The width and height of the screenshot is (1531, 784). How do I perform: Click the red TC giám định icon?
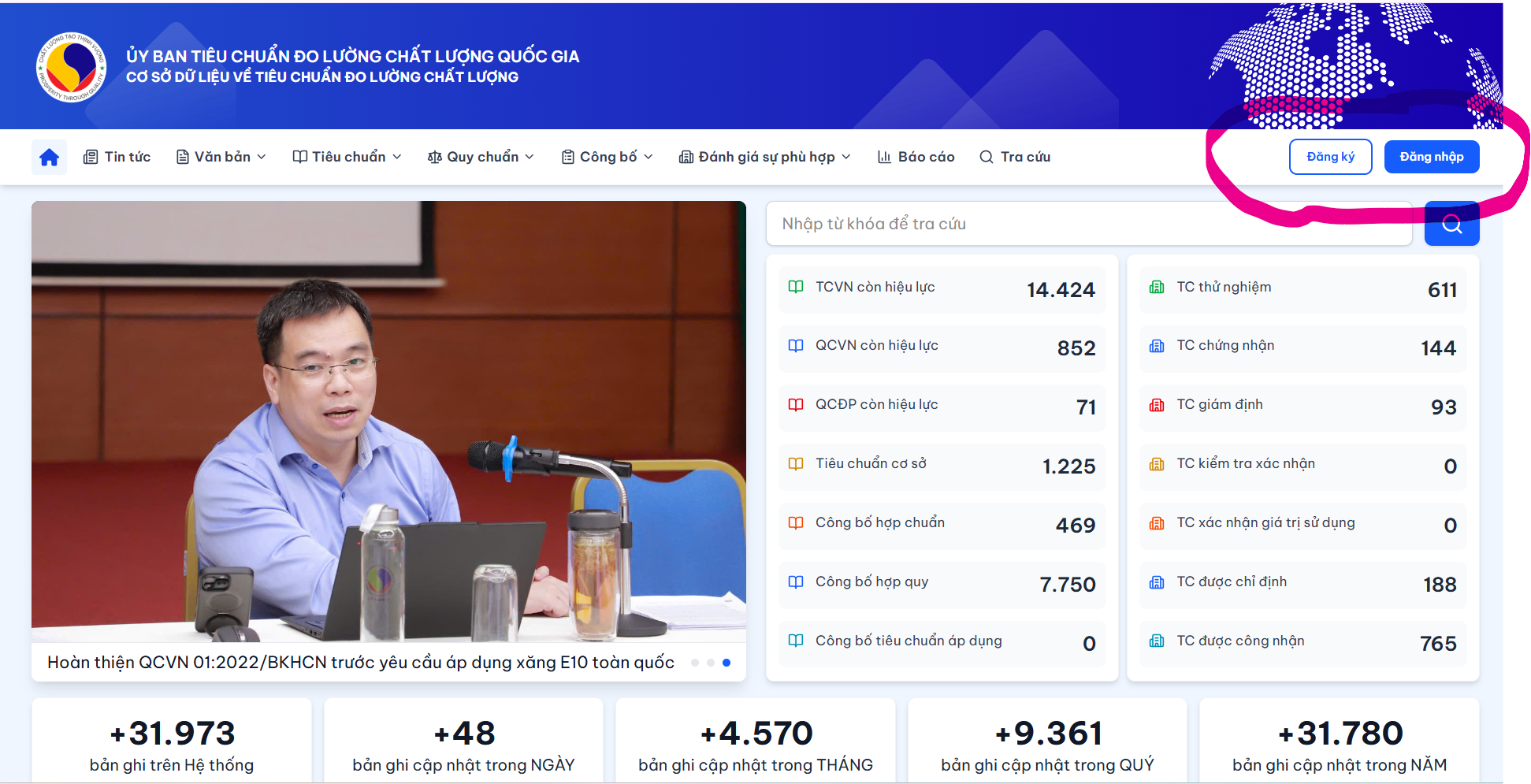tap(1157, 405)
